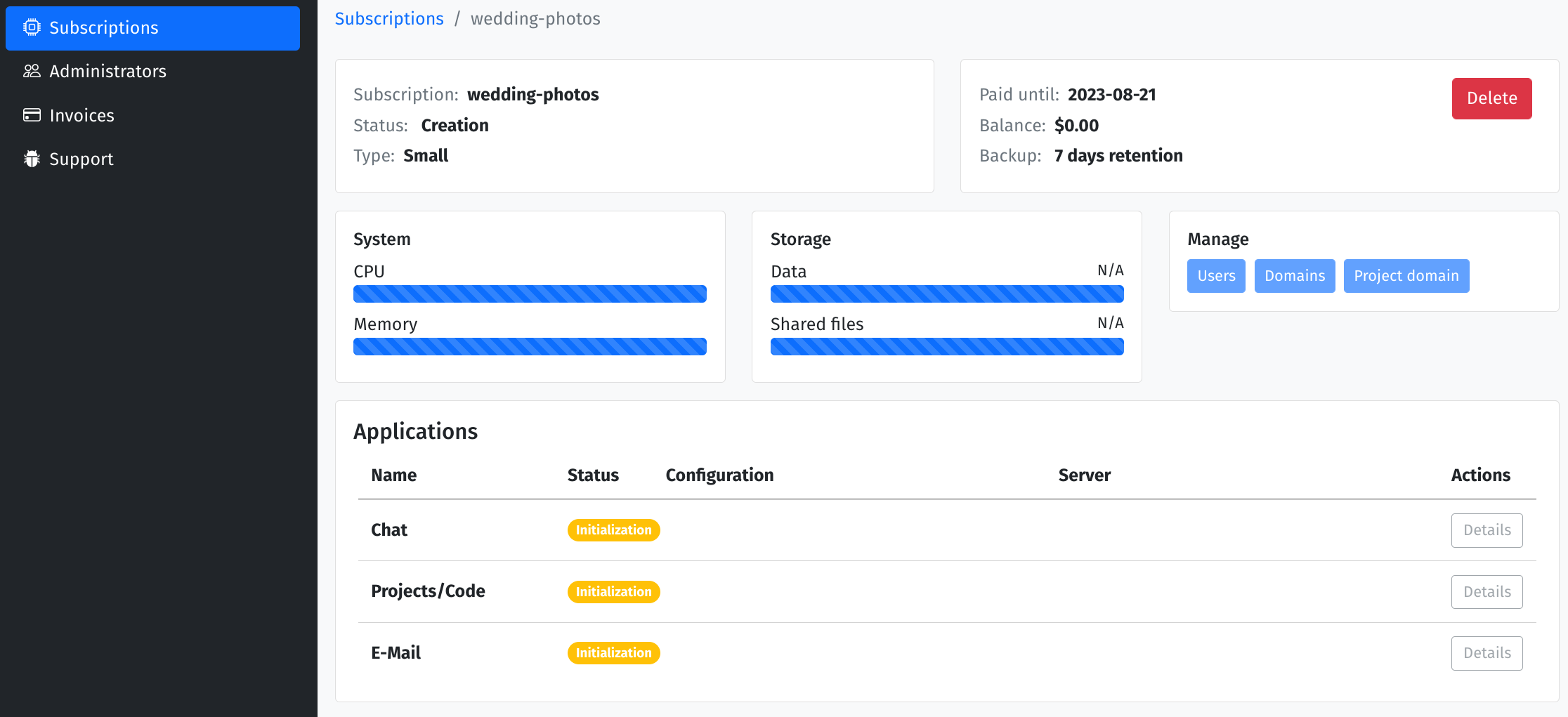Click the Server column header
This screenshot has width=1568, height=717.
tap(1084, 475)
